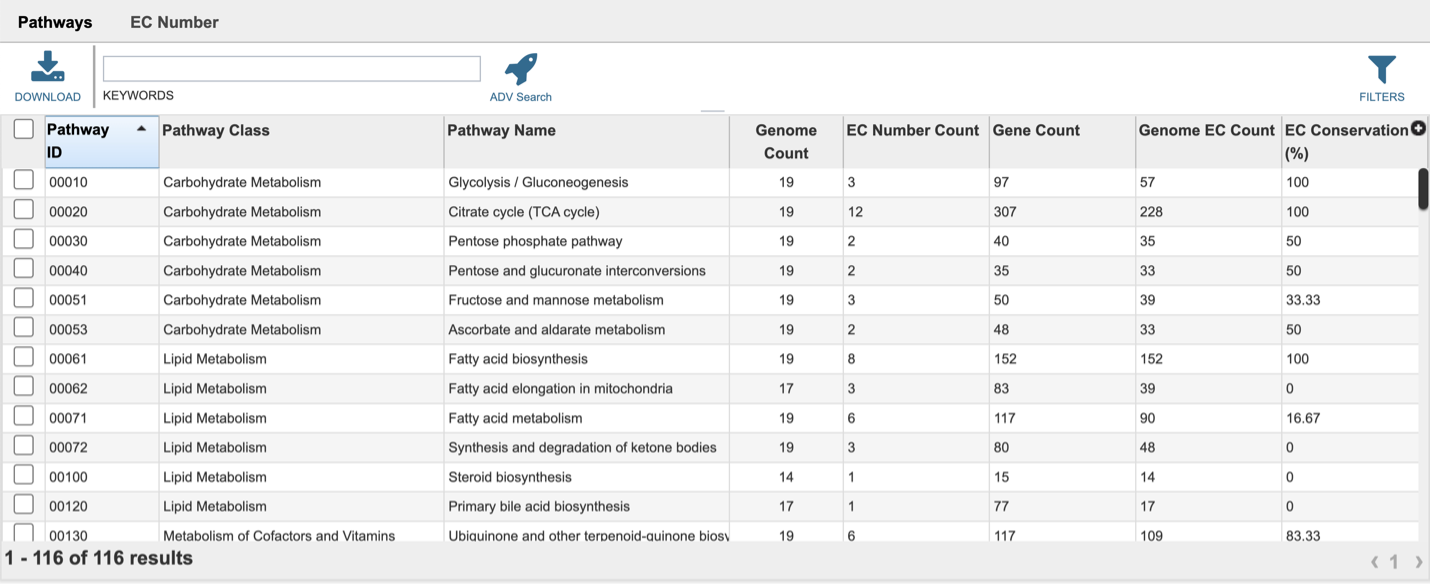Click the Download icon
This screenshot has height=586, width=1430.
click(x=47, y=68)
